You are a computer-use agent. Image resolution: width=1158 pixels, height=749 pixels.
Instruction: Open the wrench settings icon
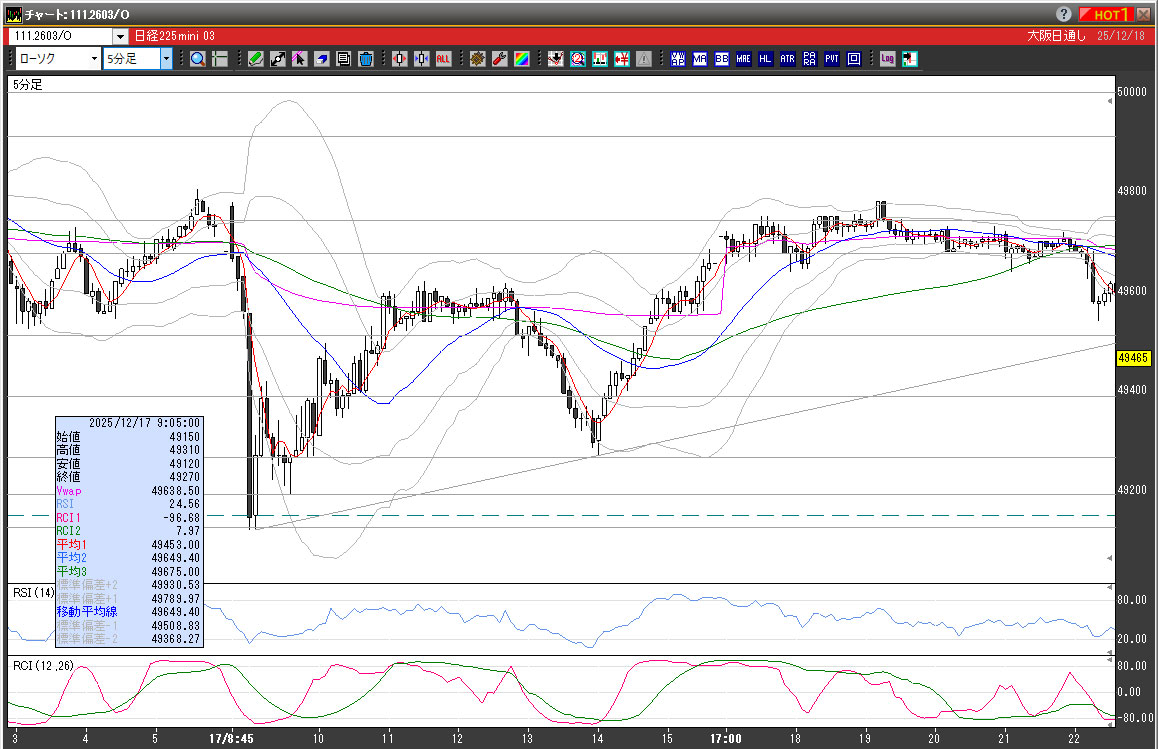[499, 59]
